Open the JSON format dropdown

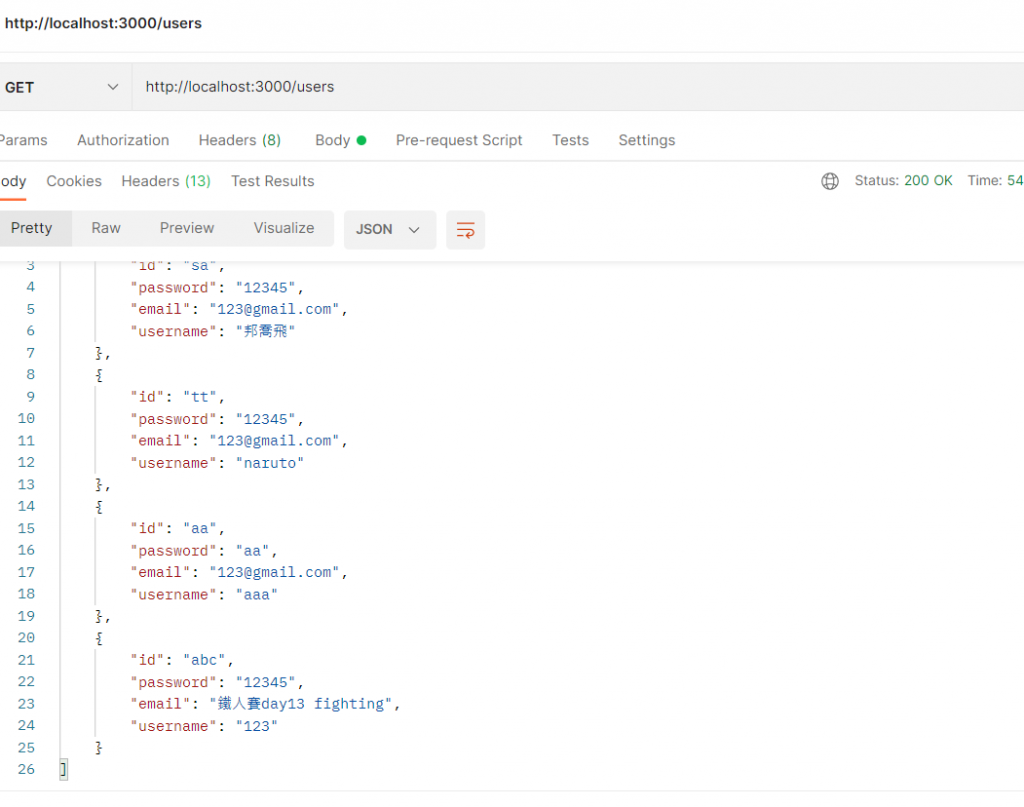point(389,229)
